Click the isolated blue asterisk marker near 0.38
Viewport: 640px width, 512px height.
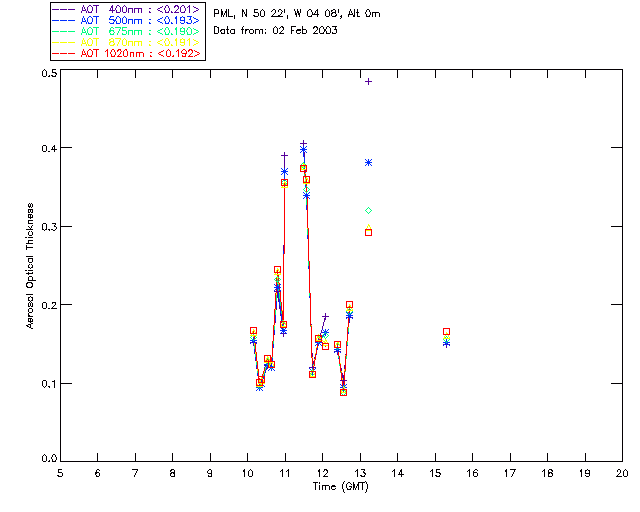point(369,163)
